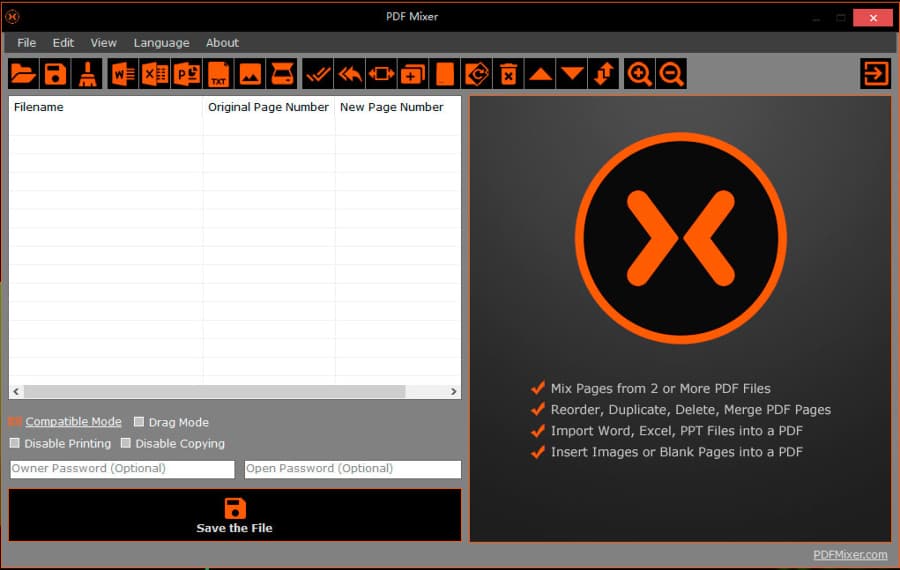Open the About menu
Screen dimensions: 900x570
[222, 42]
